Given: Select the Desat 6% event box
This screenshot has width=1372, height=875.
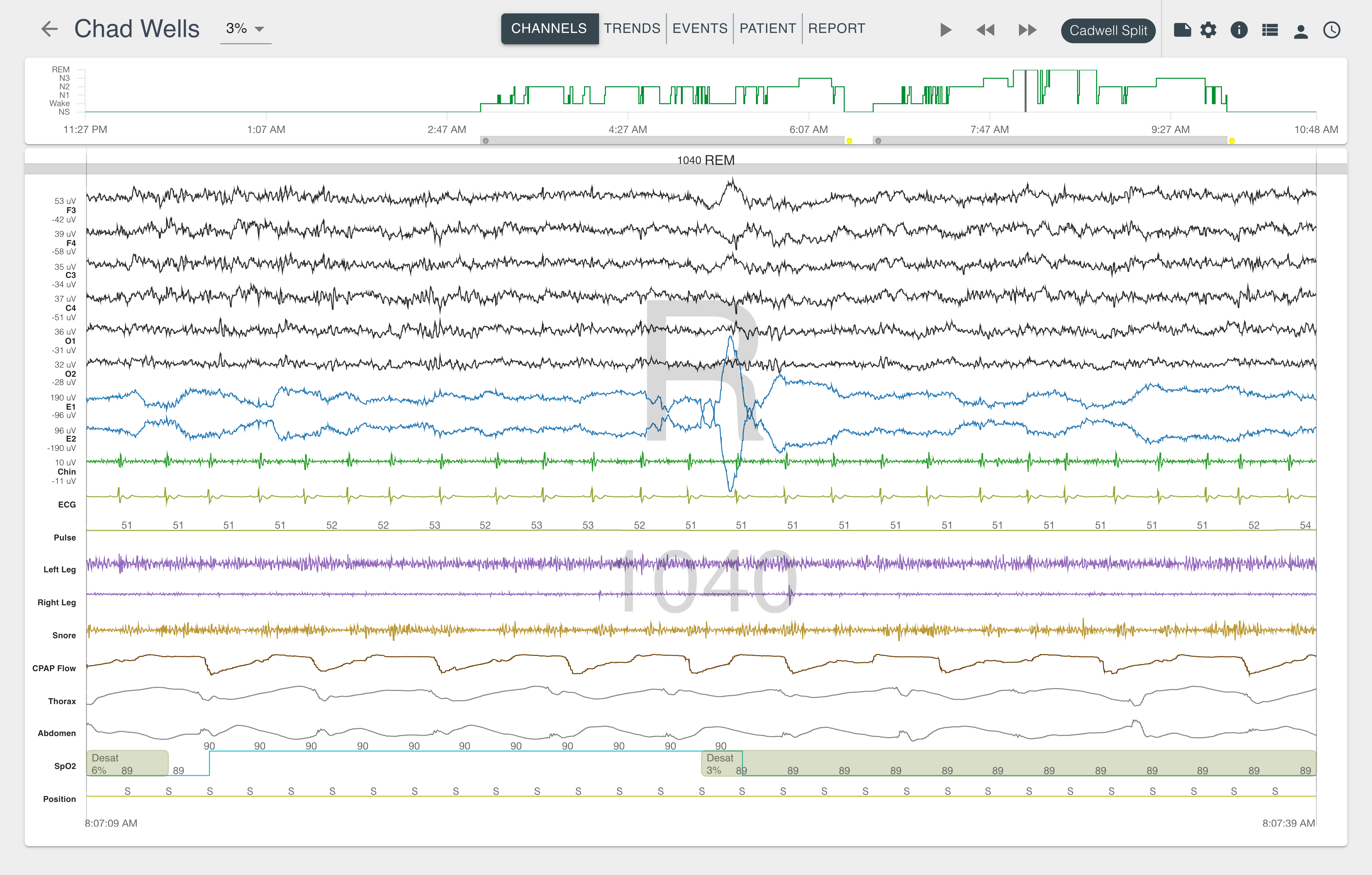Looking at the screenshot, I should (127, 763).
